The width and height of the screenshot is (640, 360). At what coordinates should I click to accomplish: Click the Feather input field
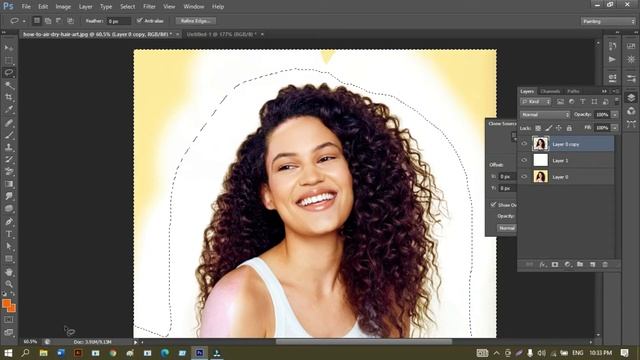point(119,21)
